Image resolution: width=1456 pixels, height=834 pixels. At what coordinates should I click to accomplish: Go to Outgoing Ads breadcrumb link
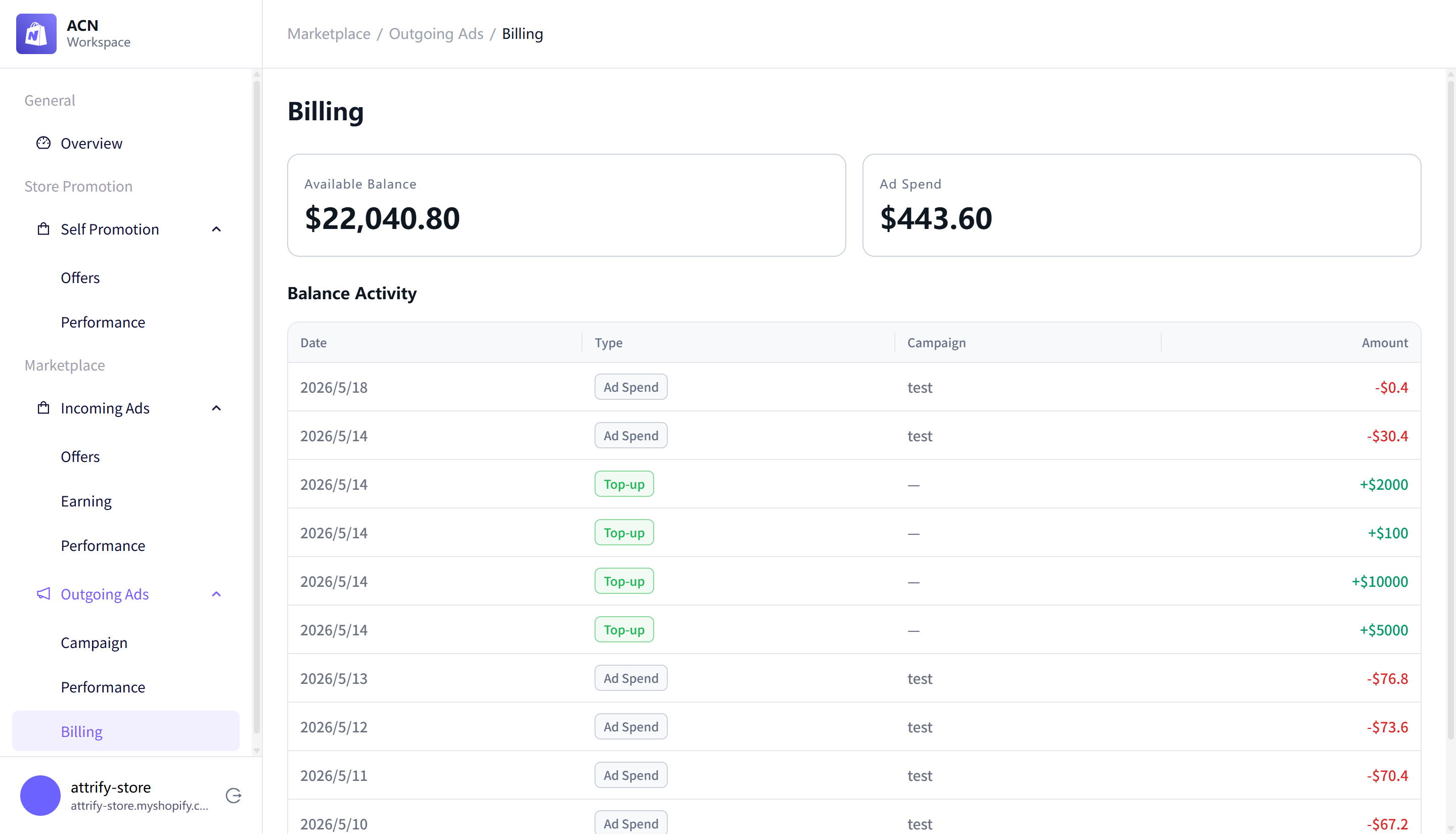436,34
